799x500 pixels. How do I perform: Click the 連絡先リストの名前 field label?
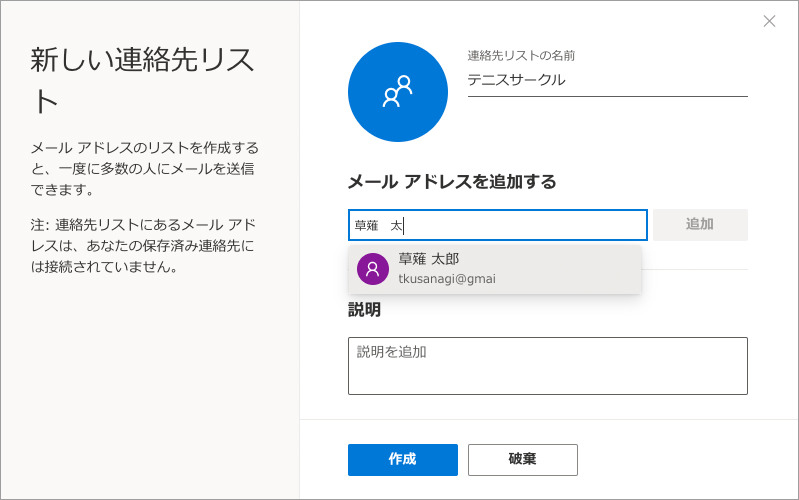[521, 56]
